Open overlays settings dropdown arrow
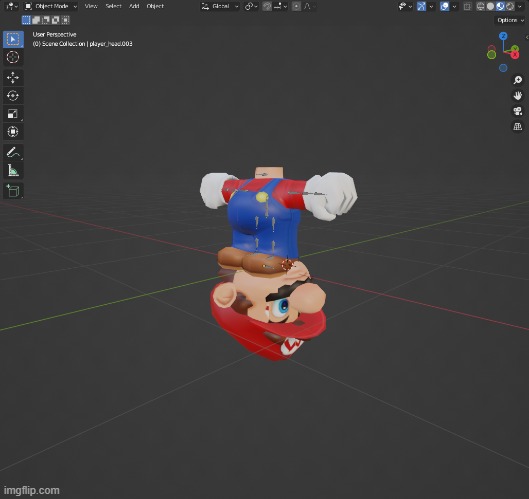 coord(454,6)
